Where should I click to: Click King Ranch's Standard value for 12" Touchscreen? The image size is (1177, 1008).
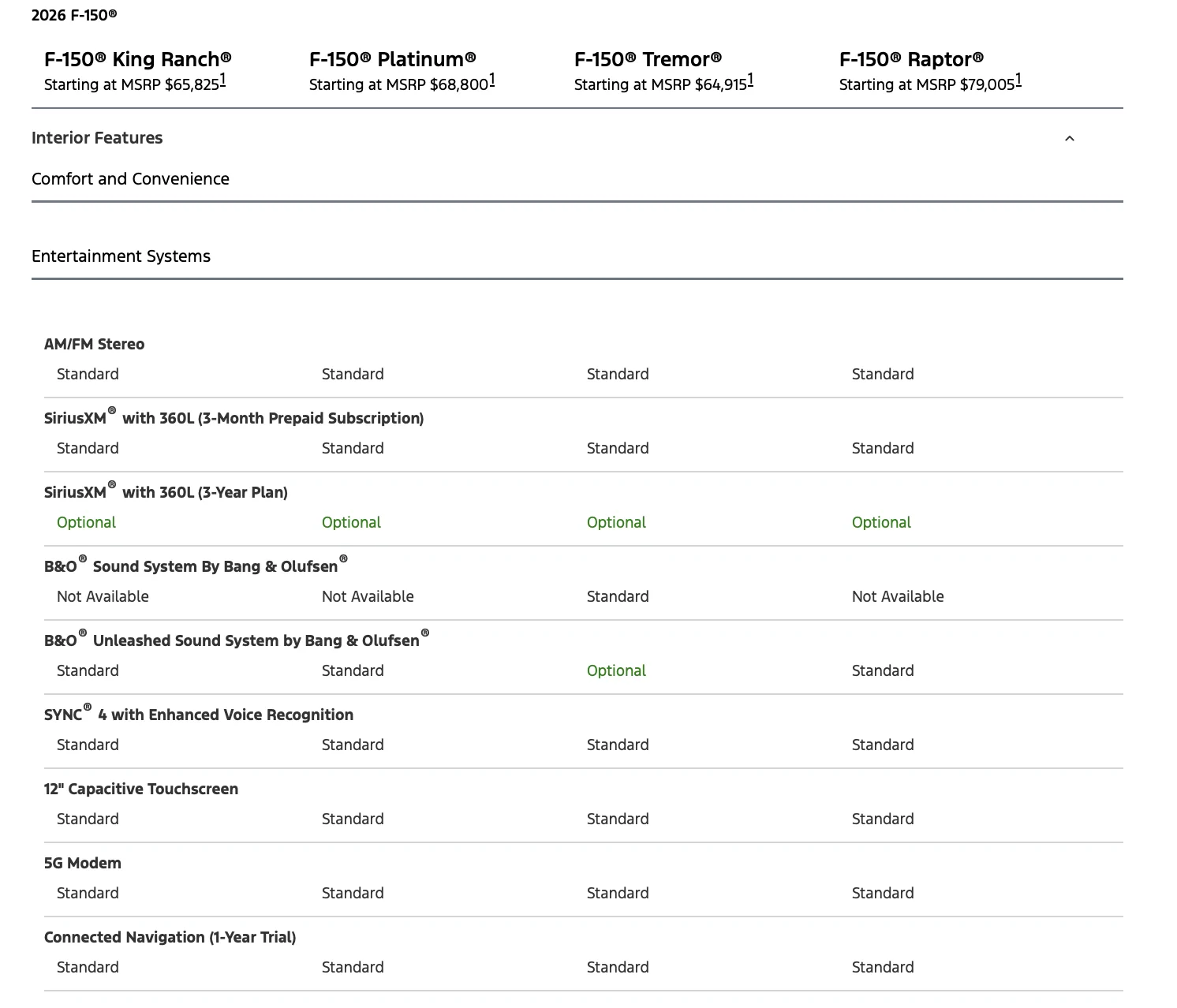point(88,819)
